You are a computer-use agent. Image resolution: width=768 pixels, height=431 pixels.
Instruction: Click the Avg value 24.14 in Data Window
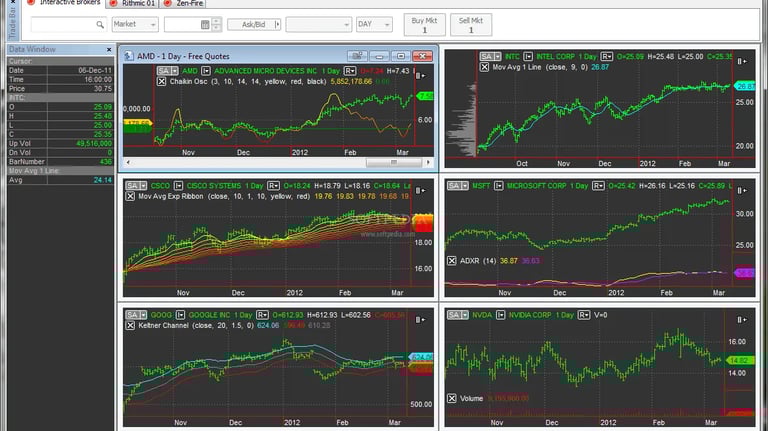(103, 180)
